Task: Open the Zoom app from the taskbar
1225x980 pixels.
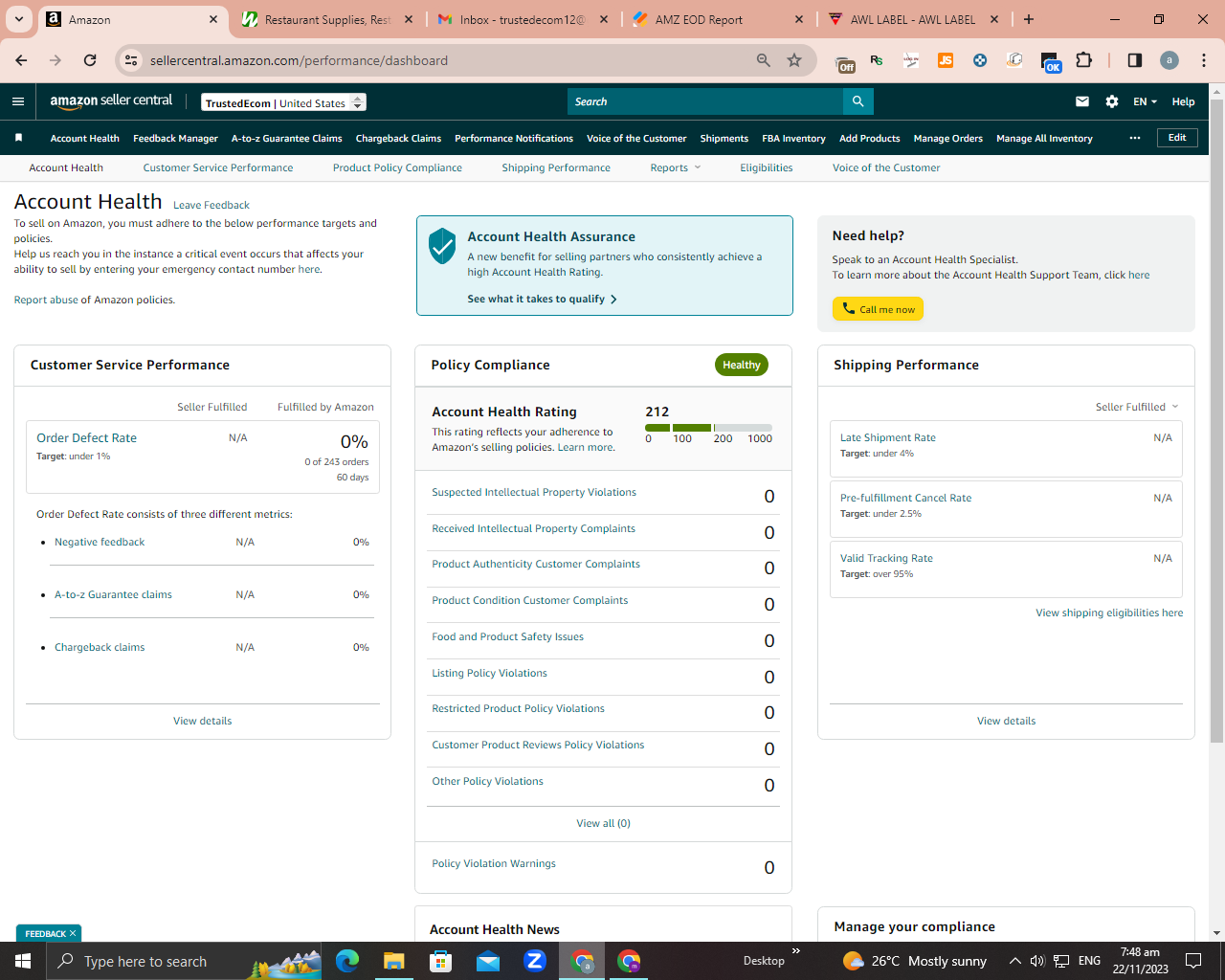Action: point(535,961)
